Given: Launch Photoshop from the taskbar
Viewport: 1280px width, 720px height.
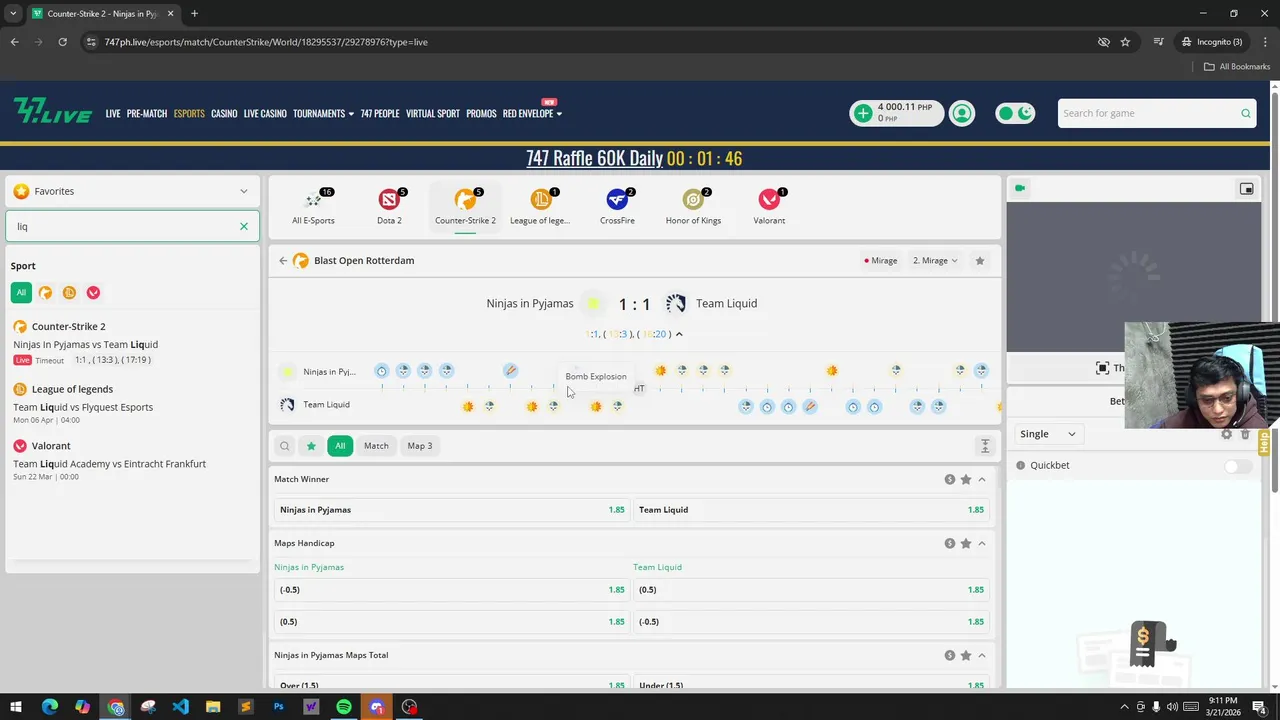Looking at the screenshot, I should pos(278,707).
